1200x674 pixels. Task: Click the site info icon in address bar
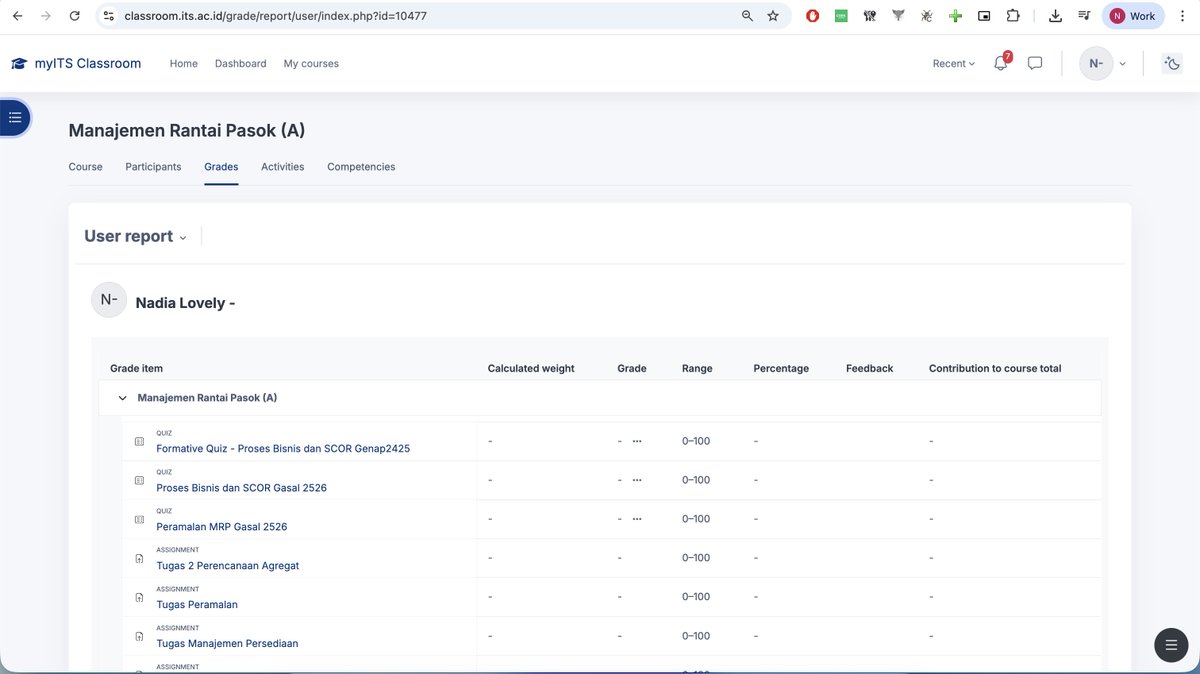(x=109, y=16)
